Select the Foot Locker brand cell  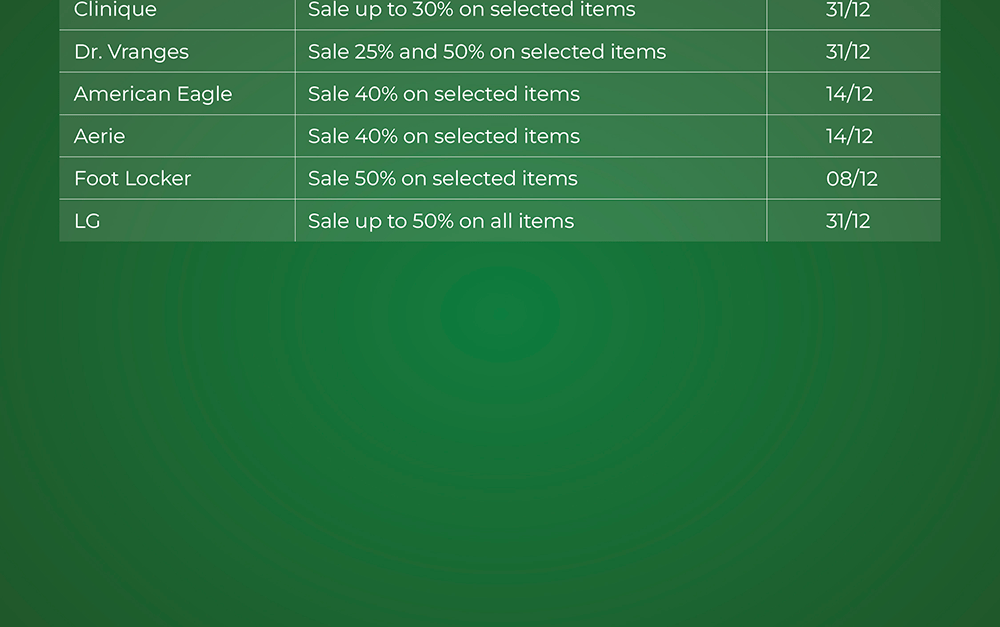pyautogui.click(x=132, y=179)
